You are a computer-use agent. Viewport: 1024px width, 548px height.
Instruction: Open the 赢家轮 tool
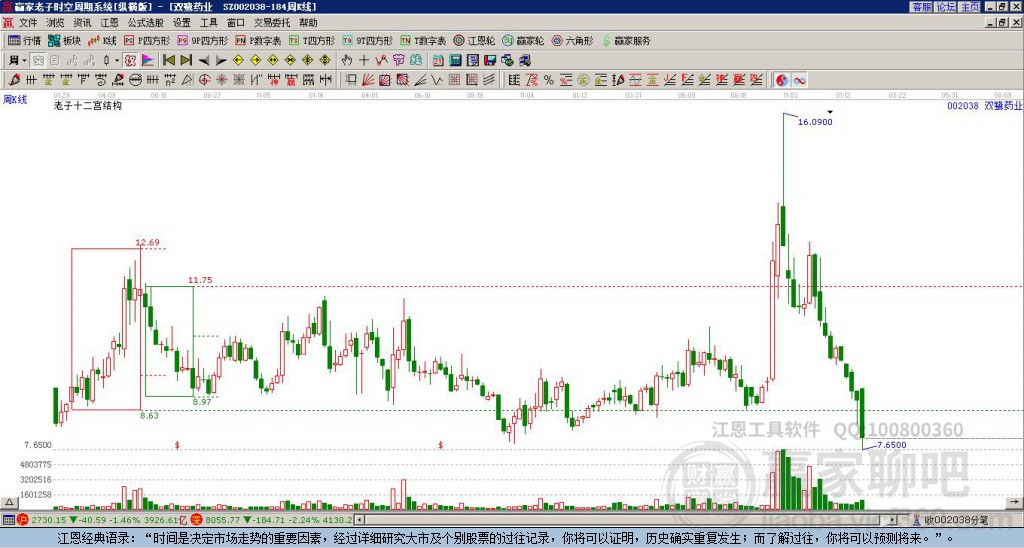524,40
